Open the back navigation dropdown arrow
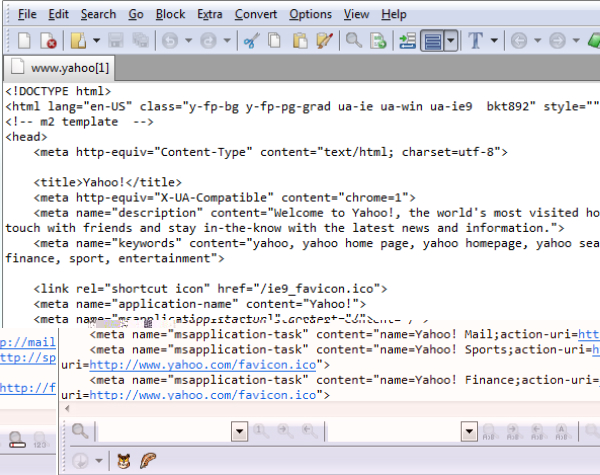The height and width of the screenshot is (475, 600). (537, 40)
